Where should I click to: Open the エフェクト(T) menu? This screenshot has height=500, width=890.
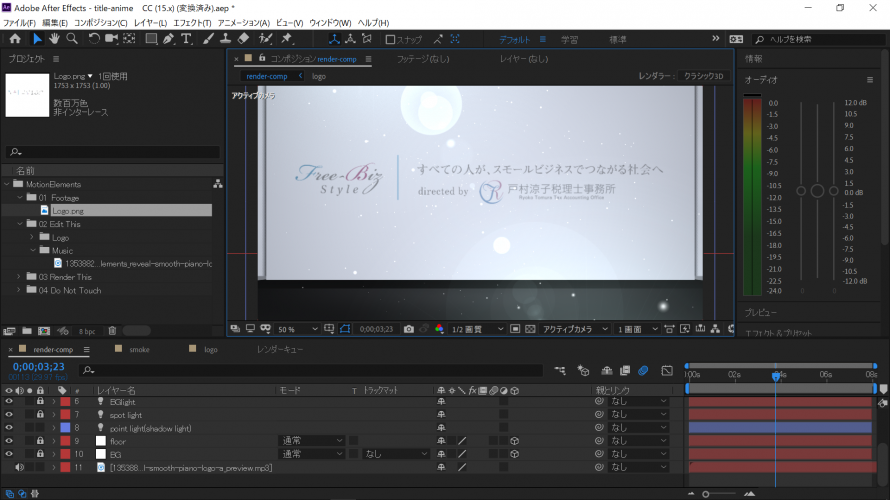(192, 23)
